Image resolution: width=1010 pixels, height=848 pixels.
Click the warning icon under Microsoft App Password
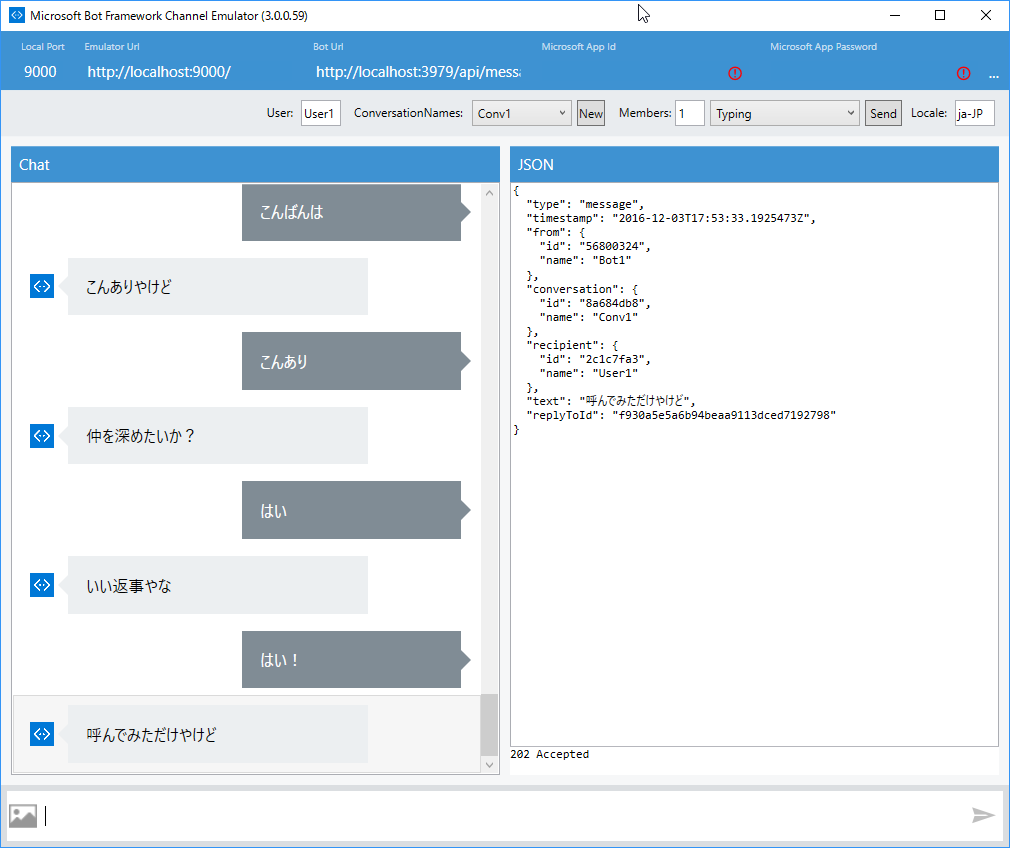click(963, 73)
